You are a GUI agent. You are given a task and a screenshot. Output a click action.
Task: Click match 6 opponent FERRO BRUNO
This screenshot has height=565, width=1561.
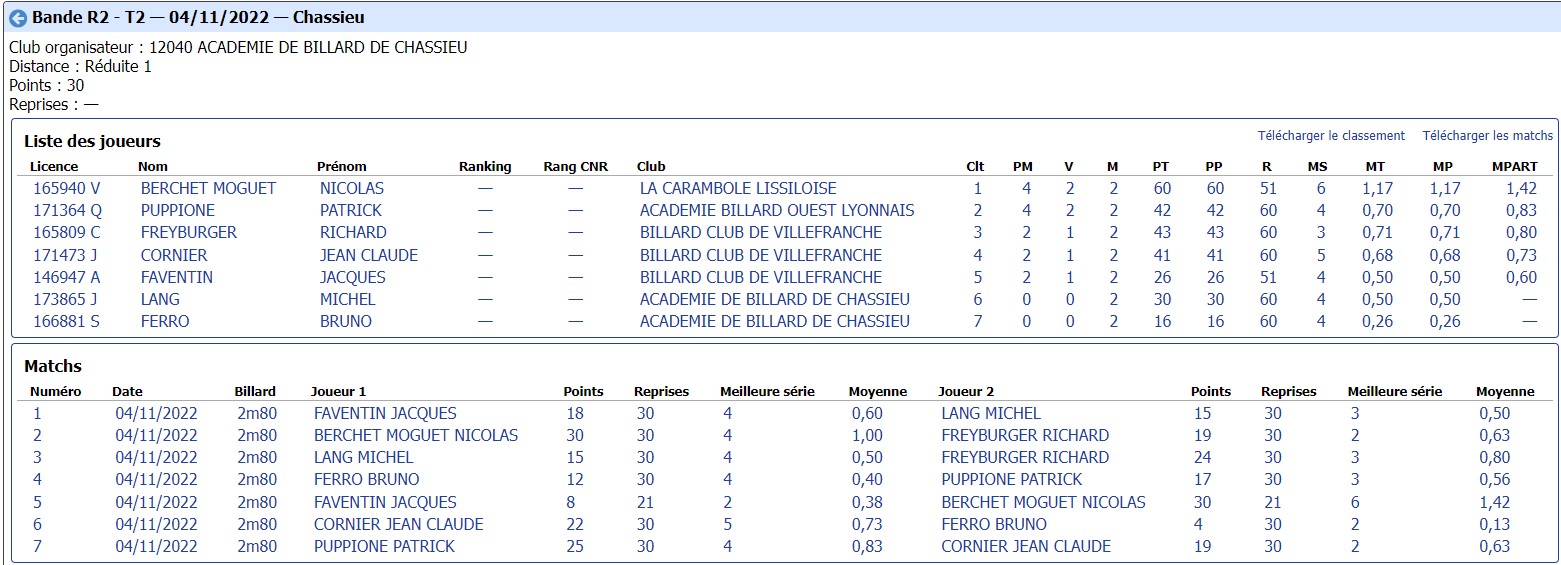pos(994,524)
